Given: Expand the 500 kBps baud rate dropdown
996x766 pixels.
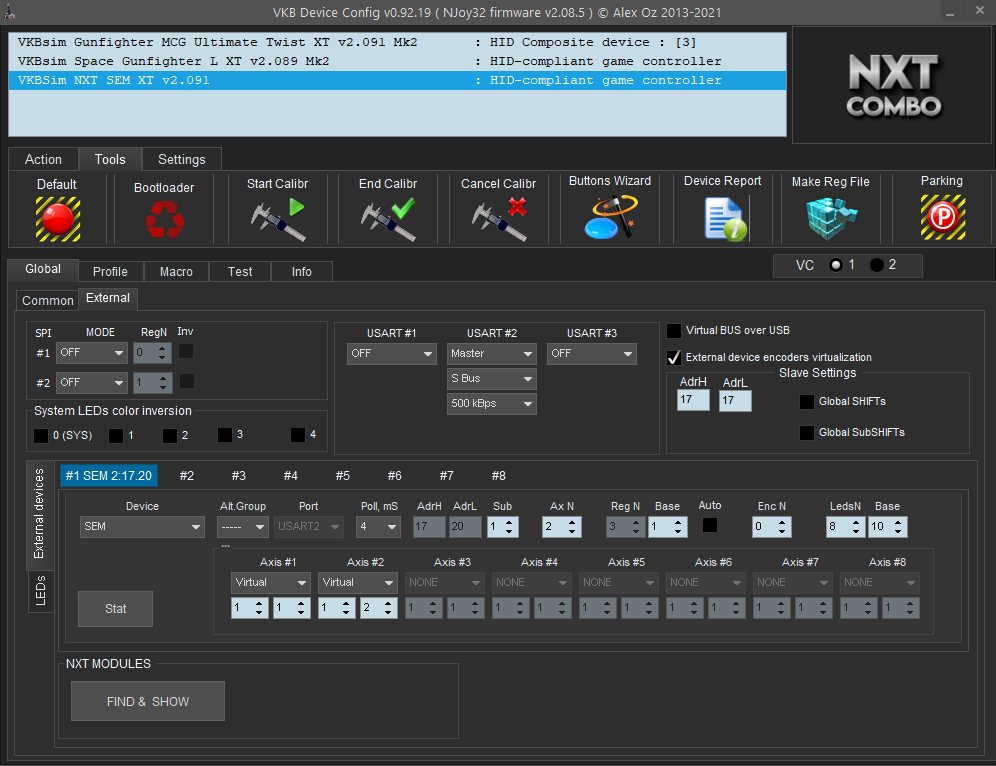Looking at the screenshot, I should [491, 404].
